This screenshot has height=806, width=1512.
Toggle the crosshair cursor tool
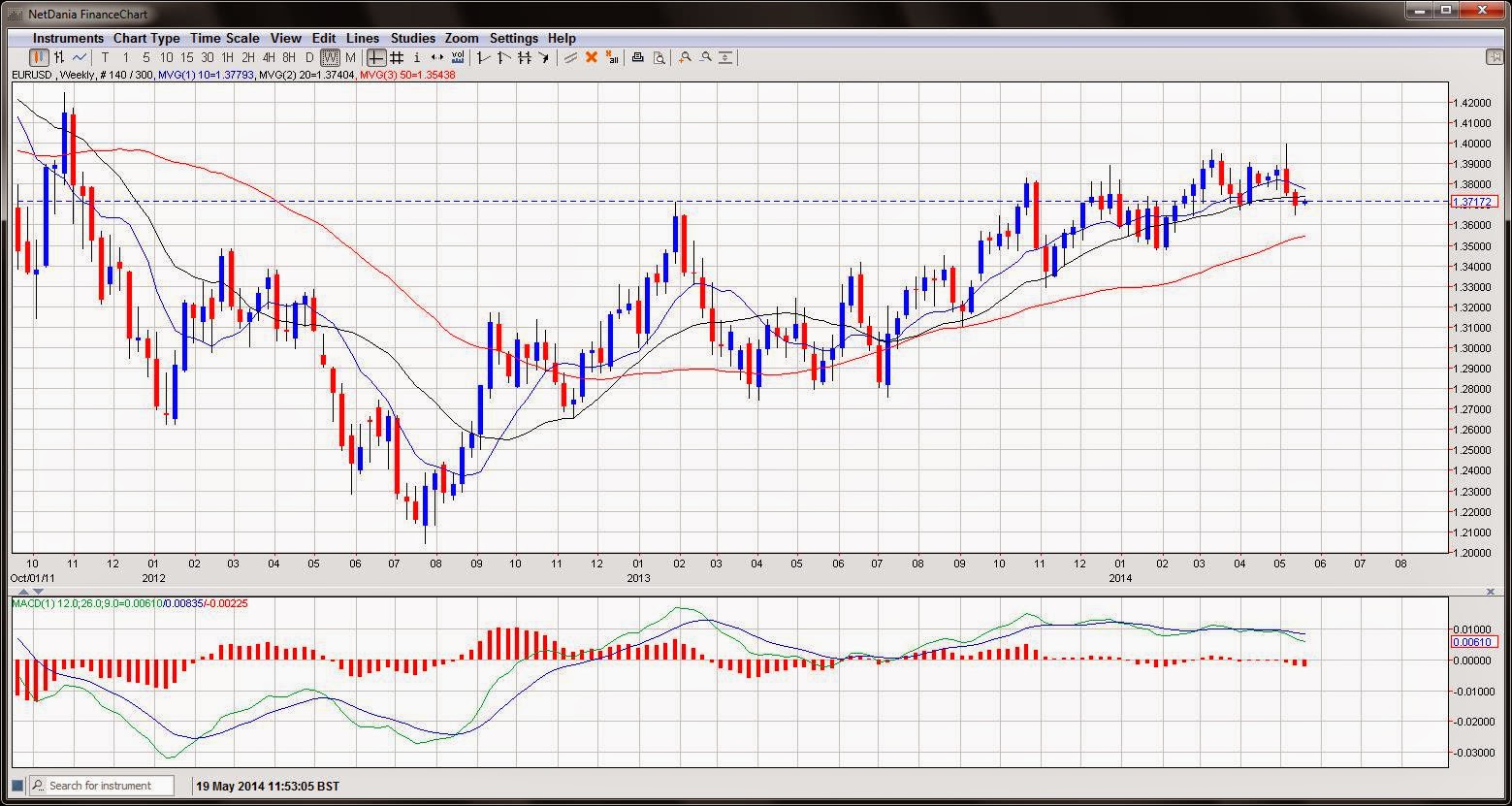(376, 57)
